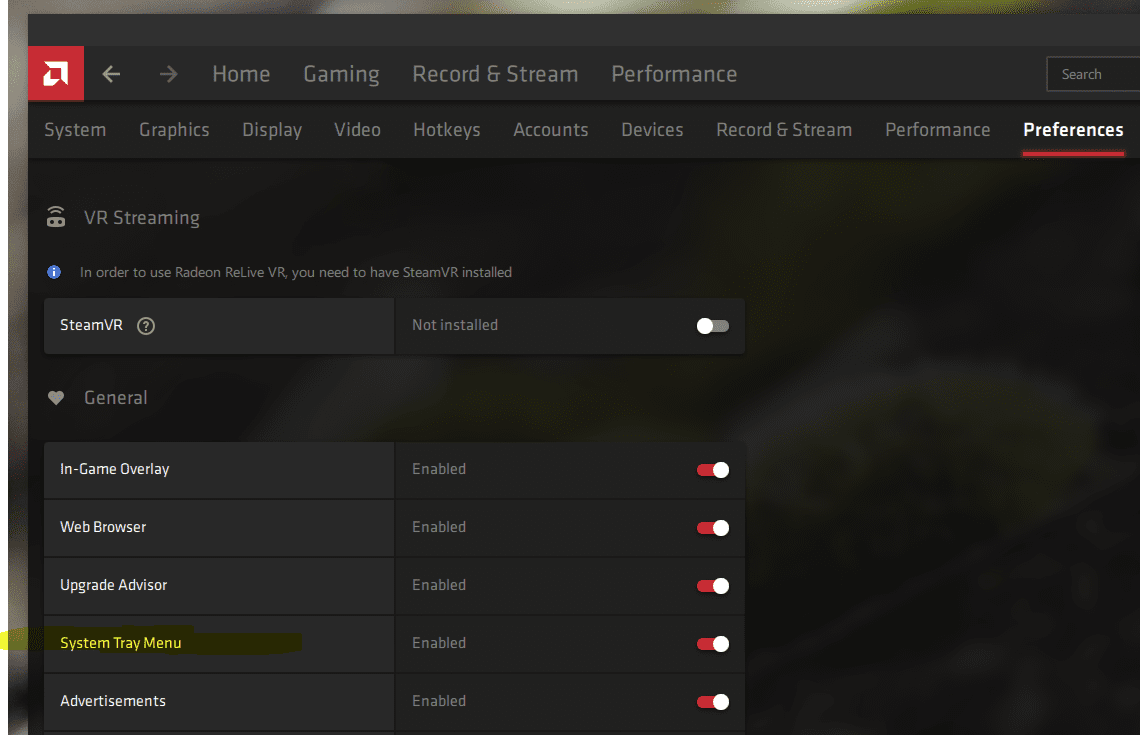Image resolution: width=1140 pixels, height=735 pixels.
Task: Open settings Record & Stream sub-tab
Action: 784,130
